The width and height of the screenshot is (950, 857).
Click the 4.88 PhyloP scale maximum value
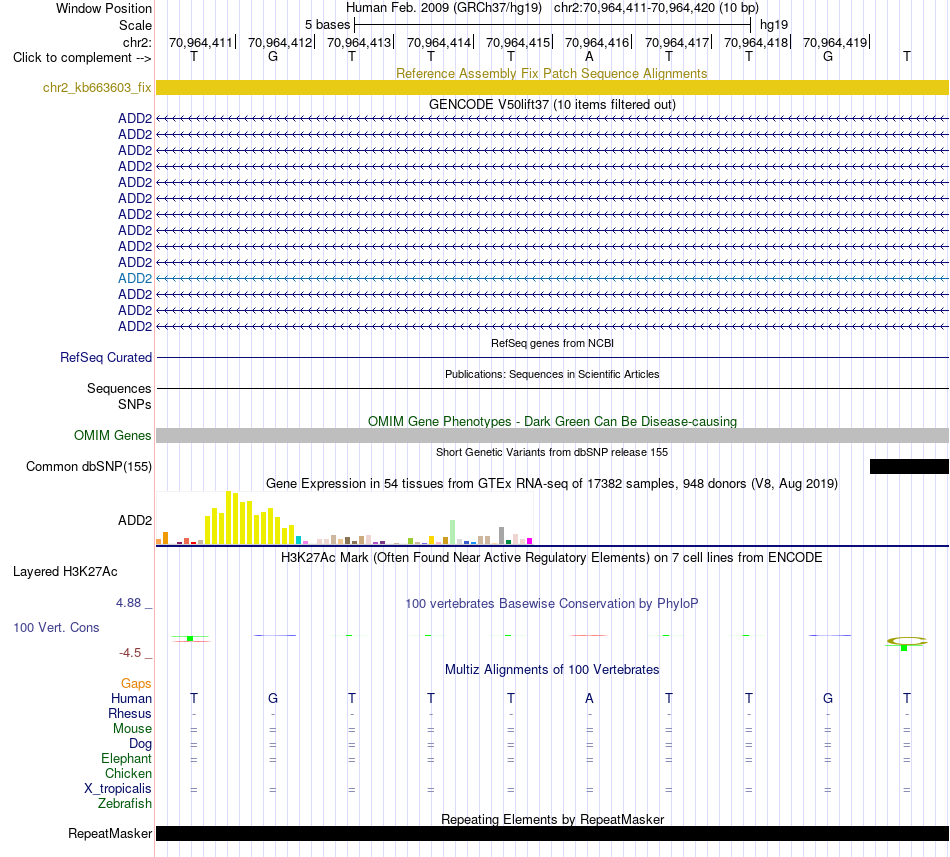click(128, 603)
